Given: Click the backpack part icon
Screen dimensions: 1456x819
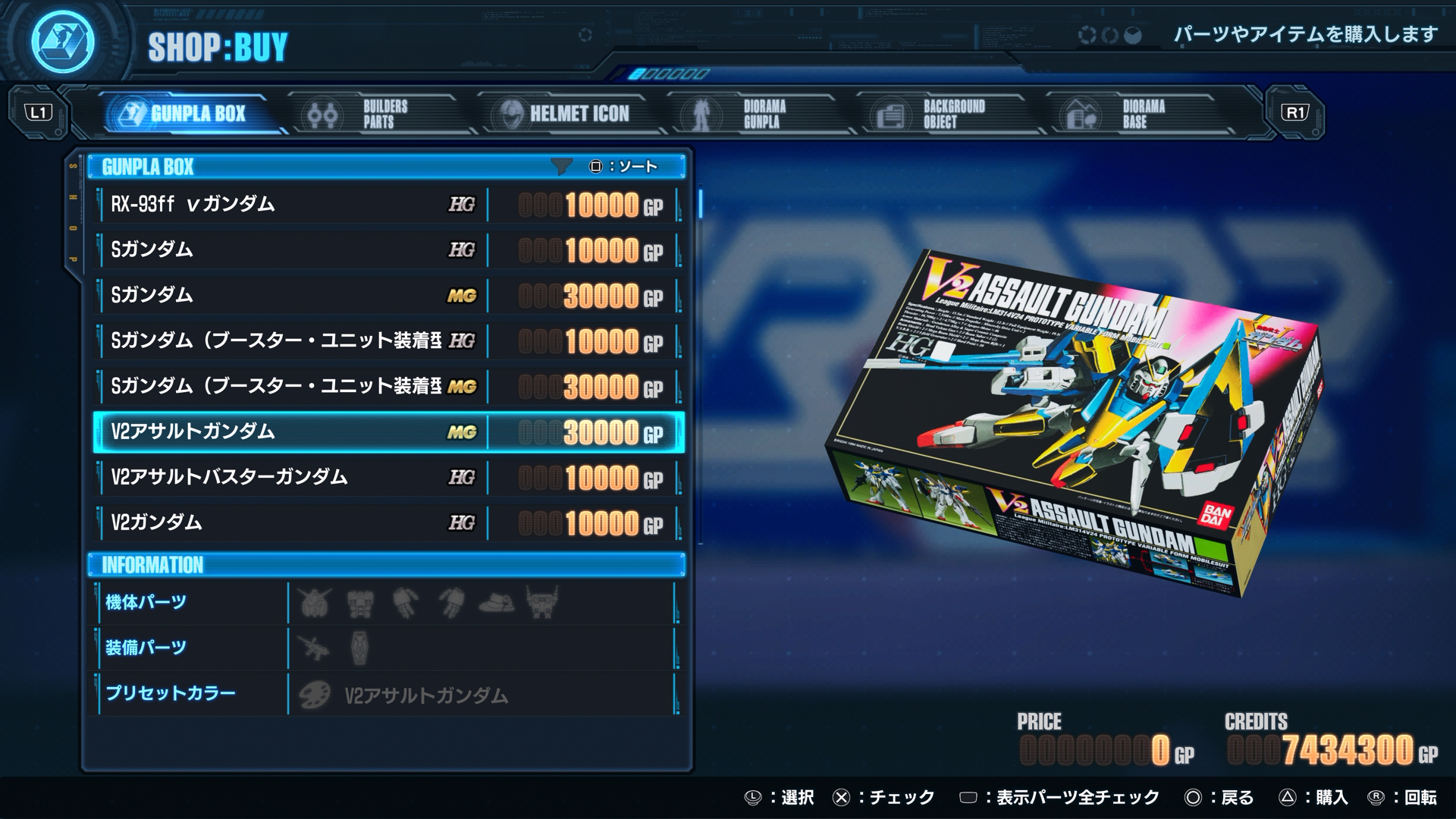Looking at the screenshot, I should tap(541, 603).
